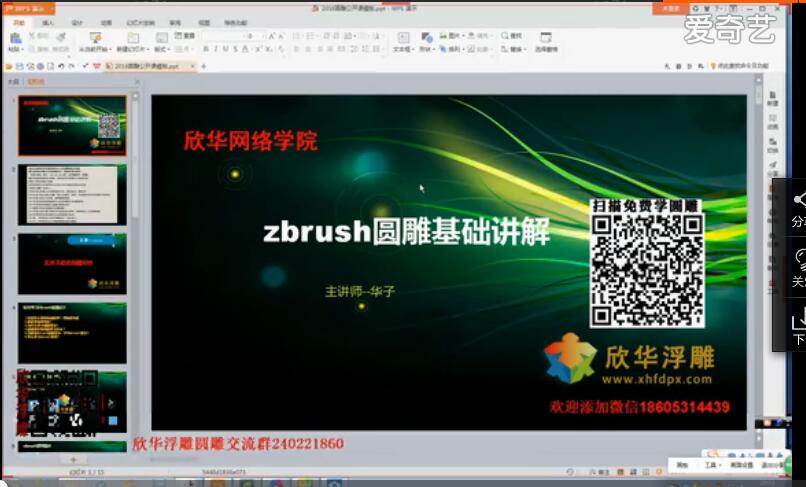Click the Format Painter brush icon
This screenshot has height=487, width=806.
click(61, 37)
